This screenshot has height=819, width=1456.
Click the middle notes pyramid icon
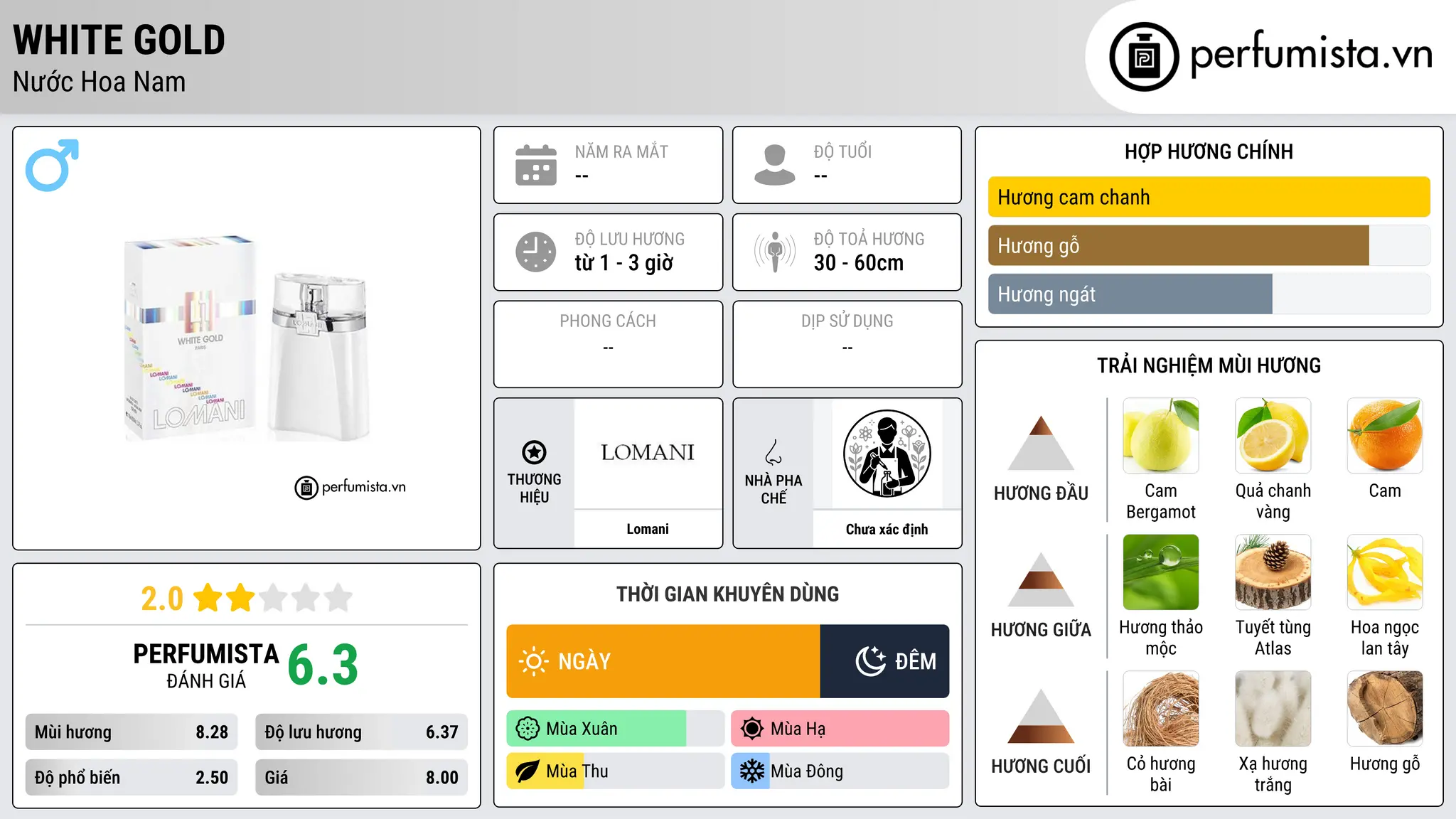click(1041, 579)
